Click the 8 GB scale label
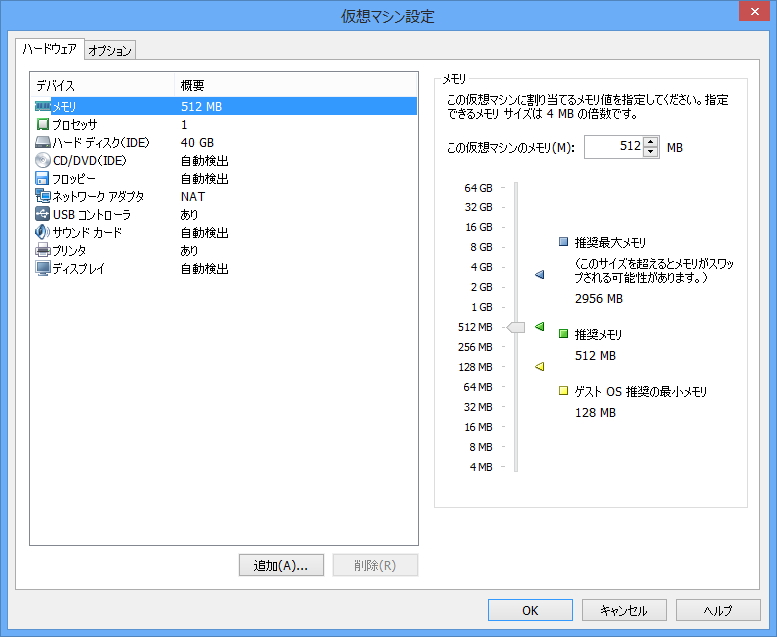Image resolution: width=777 pixels, height=637 pixels. [x=481, y=247]
